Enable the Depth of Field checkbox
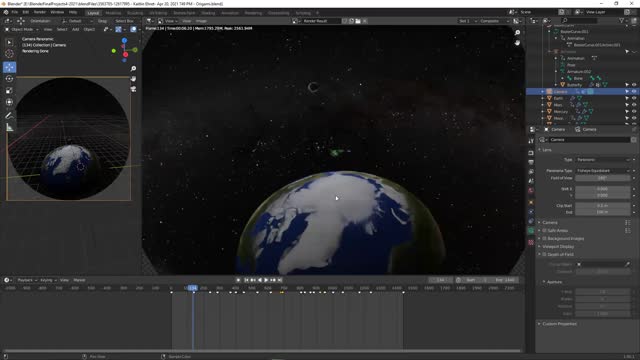 tap(544, 254)
